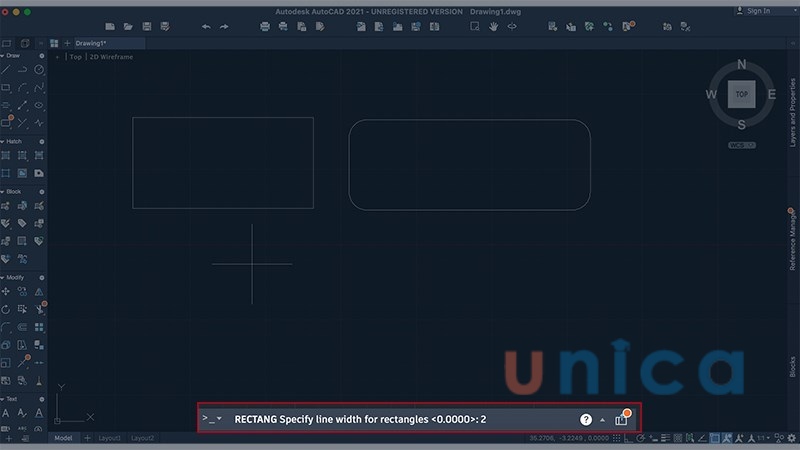Collapse the Modify panel section
The image size is (800, 450).
pyautogui.click(x=3, y=277)
